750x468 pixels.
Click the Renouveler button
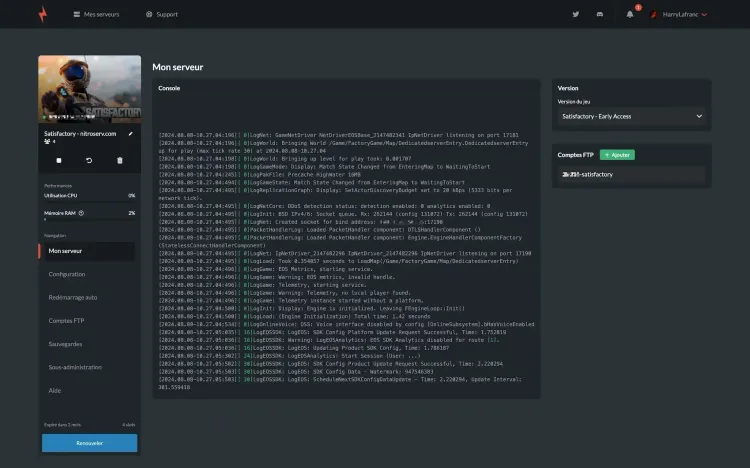pos(89,443)
